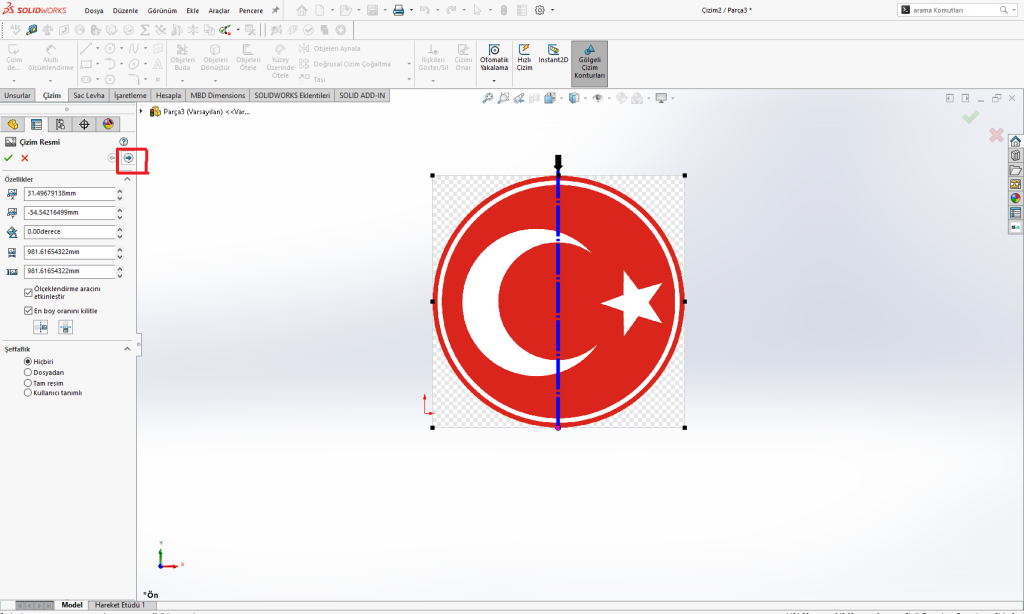This screenshot has height=614, width=1024.
Task: Select the Kullanıcı tanımlı radio button
Action: tap(28, 393)
